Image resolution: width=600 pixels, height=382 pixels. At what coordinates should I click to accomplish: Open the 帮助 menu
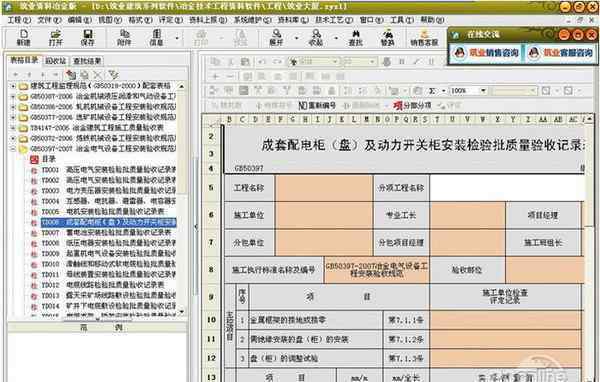pyautogui.click(x=432, y=20)
